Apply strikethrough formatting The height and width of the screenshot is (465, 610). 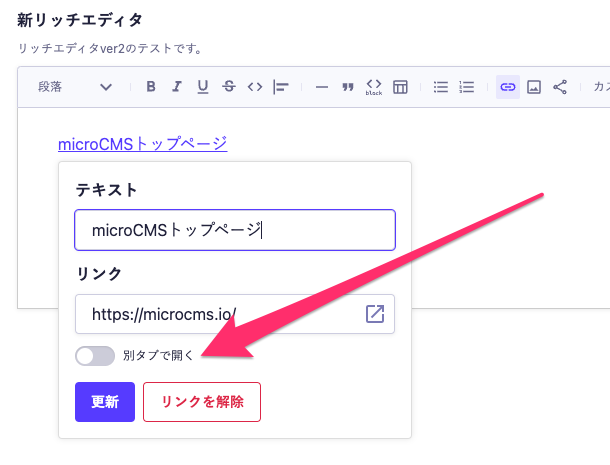229,87
